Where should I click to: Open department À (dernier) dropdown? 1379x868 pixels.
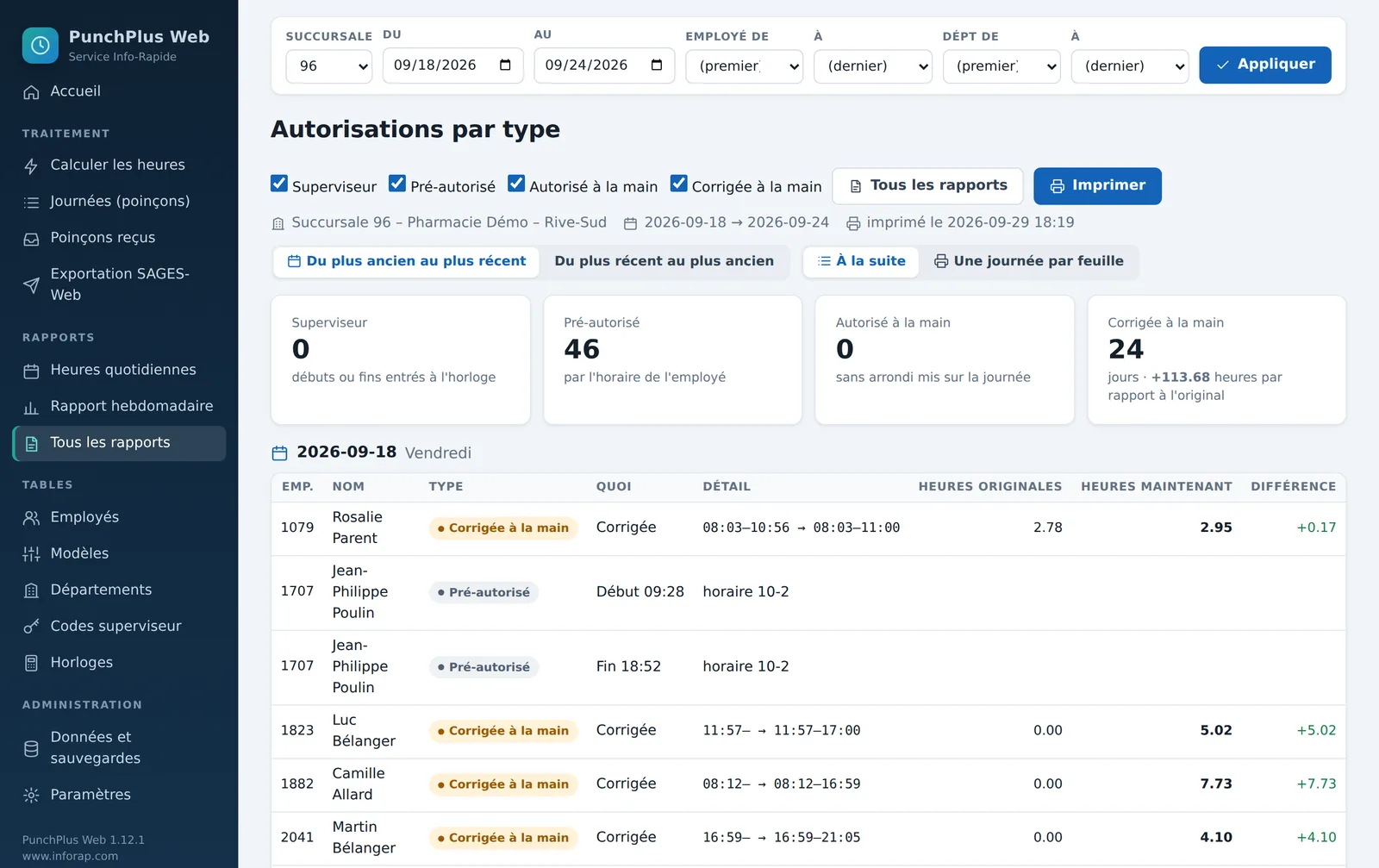[x=1130, y=66]
